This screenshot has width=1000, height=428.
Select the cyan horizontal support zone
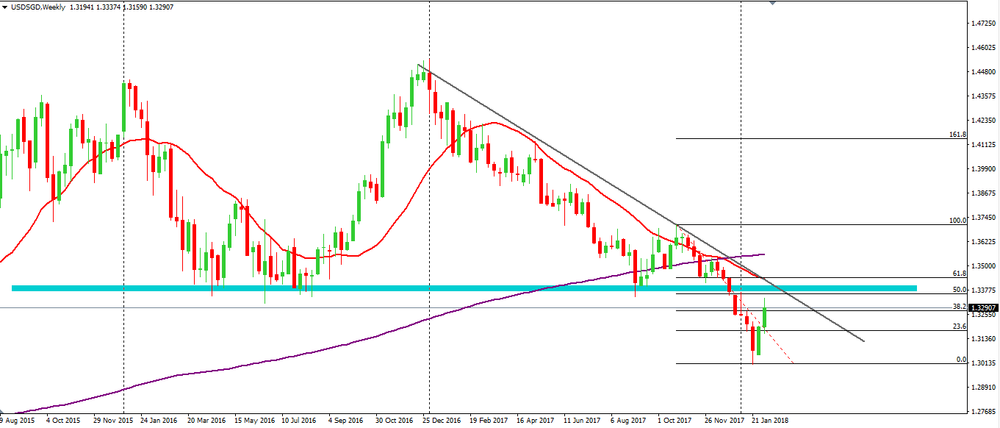coord(464,288)
